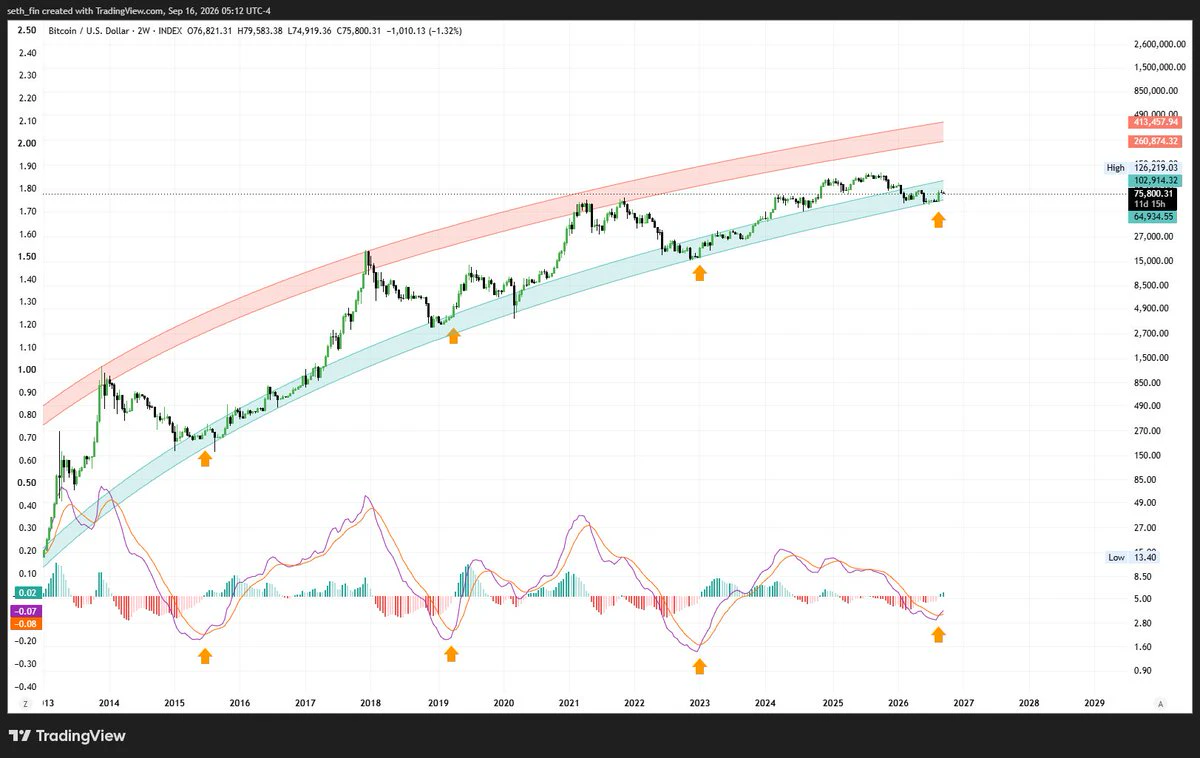The width and height of the screenshot is (1200, 758).
Task: Click the 2024 year on time axis
Action: tap(766, 703)
